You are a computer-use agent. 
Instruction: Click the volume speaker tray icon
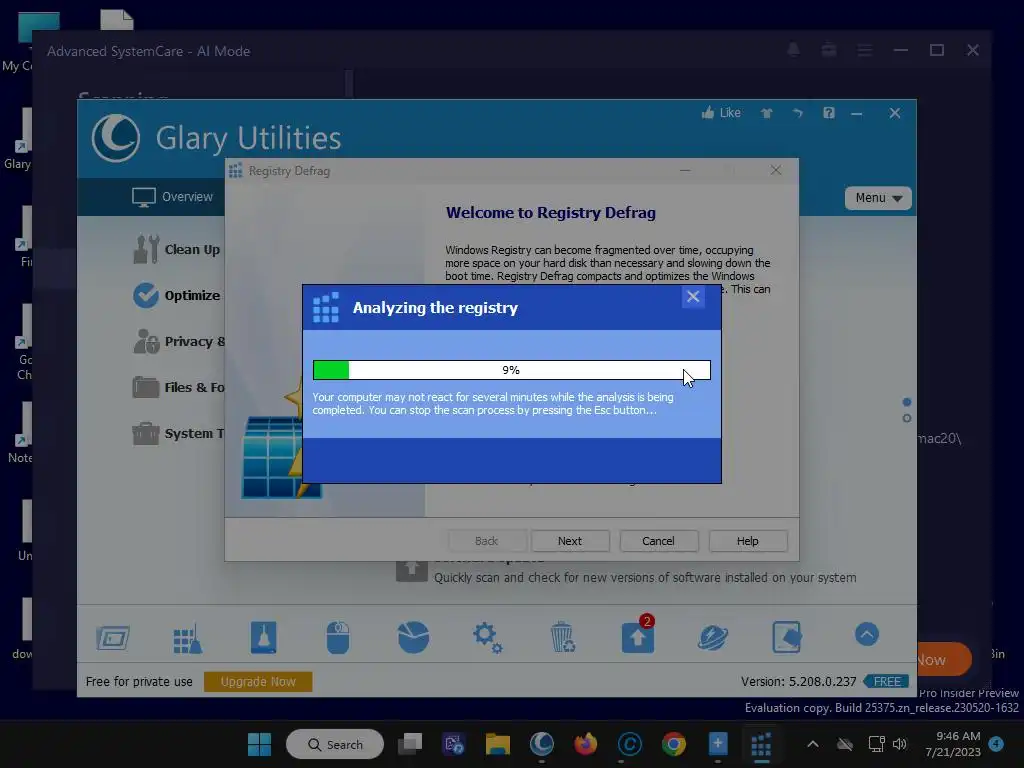click(x=900, y=744)
